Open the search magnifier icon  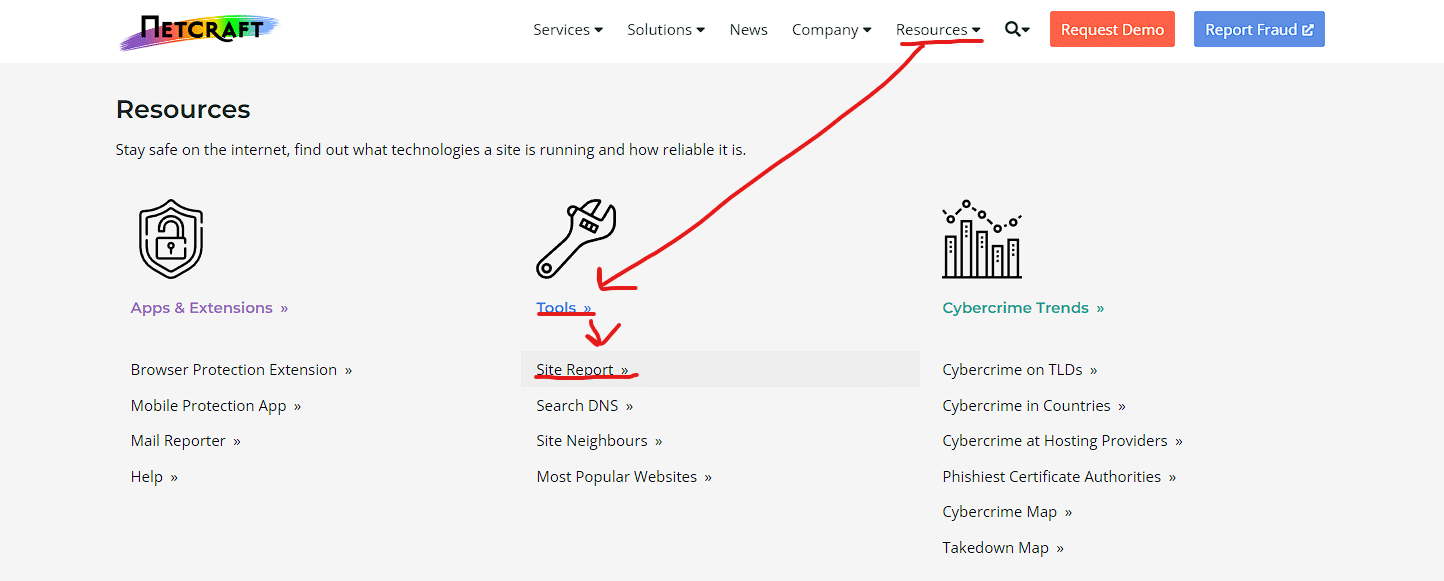pyautogui.click(x=1011, y=29)
